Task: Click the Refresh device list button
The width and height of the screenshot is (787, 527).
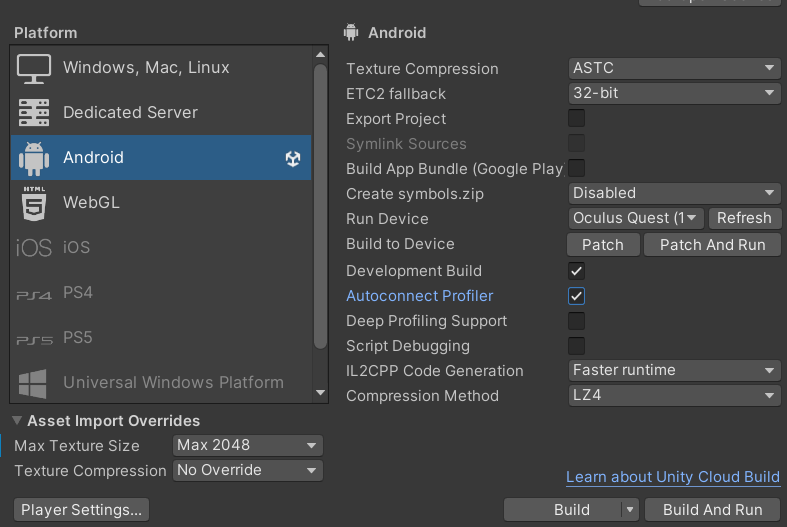Action: point(744,218)
